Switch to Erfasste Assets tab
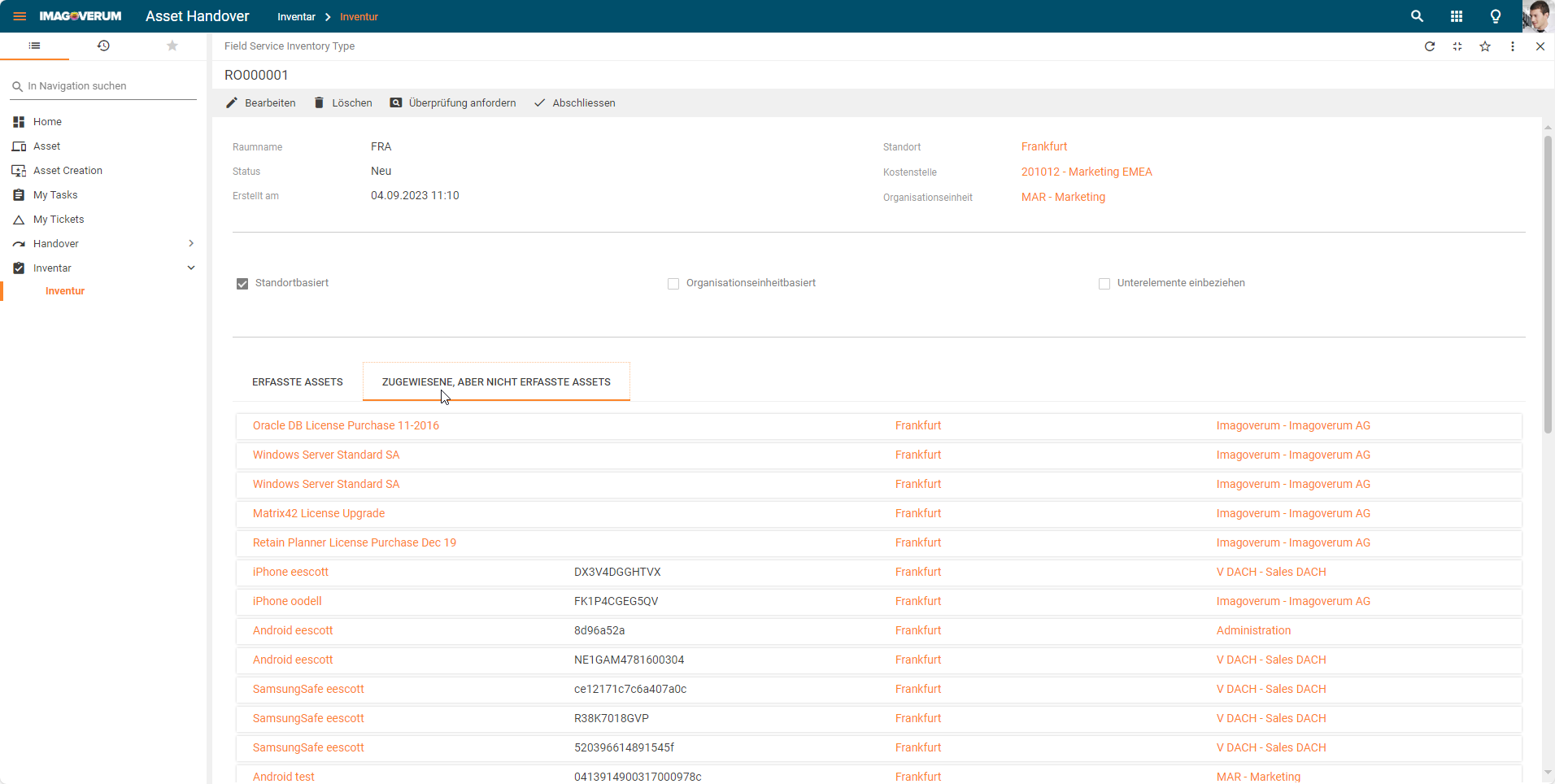Screen dimensions: 1555x784 click(298, 381)
